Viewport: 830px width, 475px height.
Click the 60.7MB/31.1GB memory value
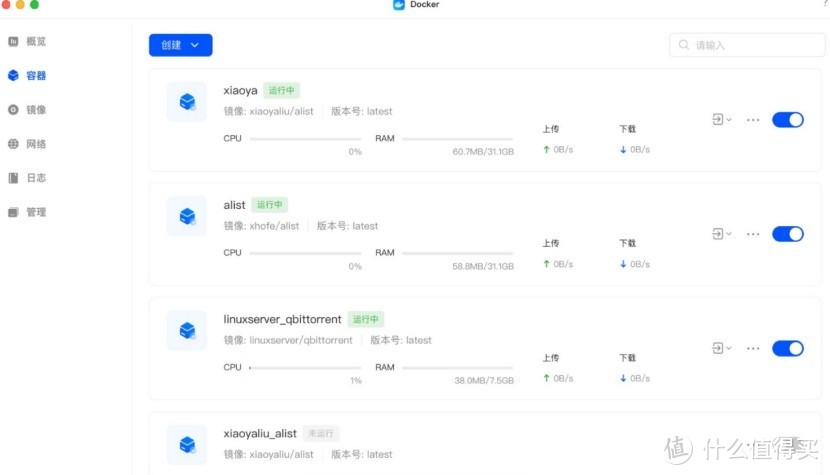483,152
